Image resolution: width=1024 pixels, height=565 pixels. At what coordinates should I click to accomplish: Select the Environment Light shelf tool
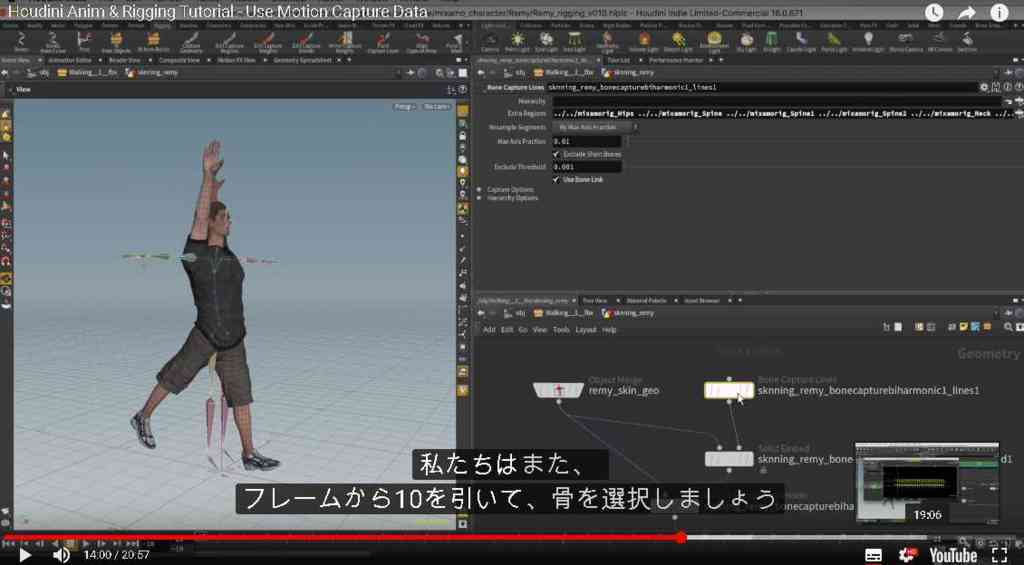[714, 42]
